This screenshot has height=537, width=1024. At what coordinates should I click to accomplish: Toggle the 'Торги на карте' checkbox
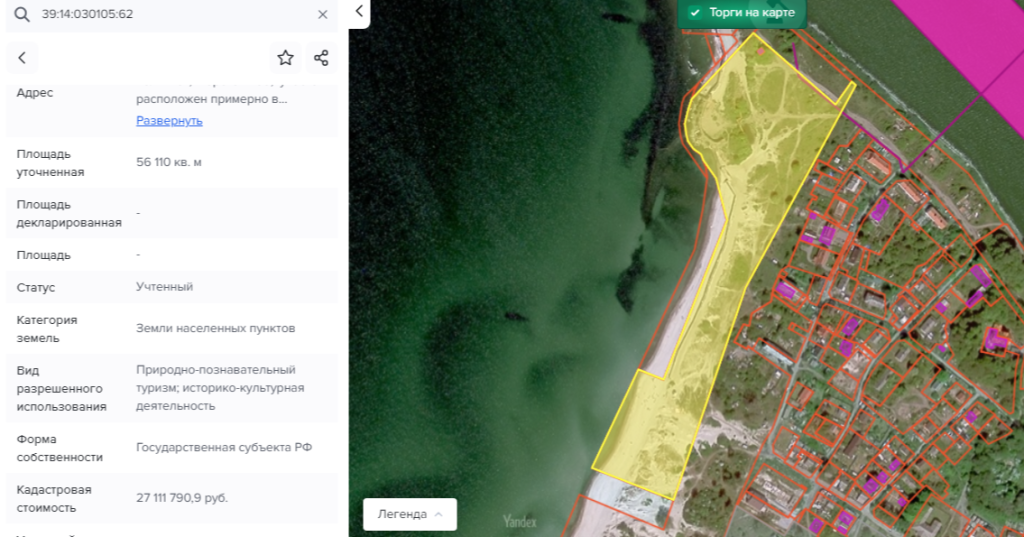tap(696, 12)
